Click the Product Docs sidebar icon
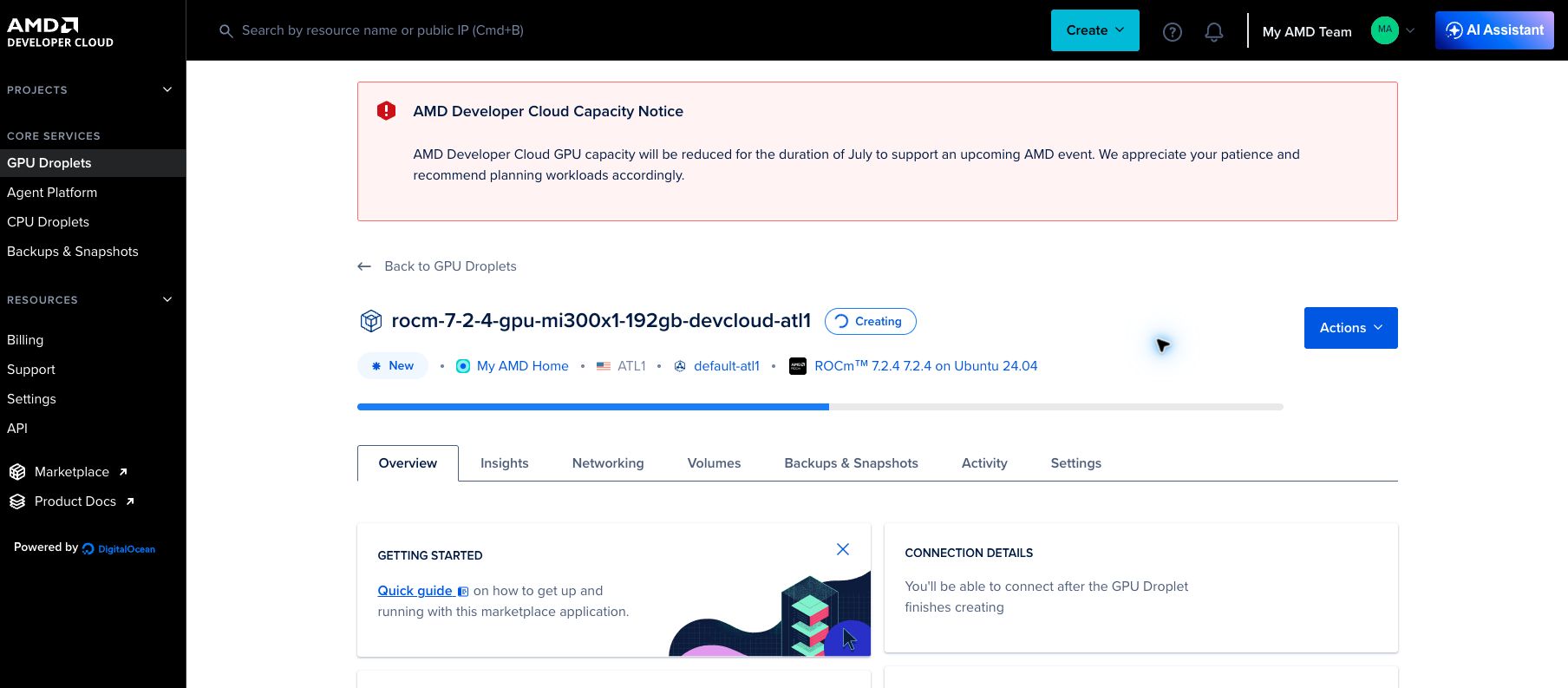This screenshot has width=1568, height=688. pos(17,501)
